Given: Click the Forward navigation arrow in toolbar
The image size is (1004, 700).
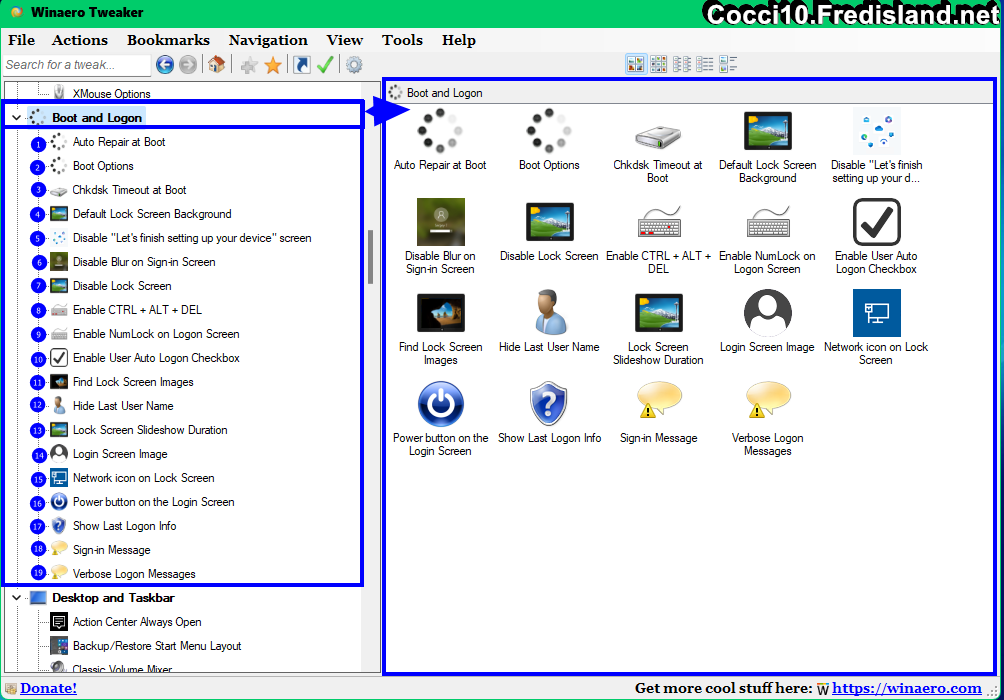Looking at the screenshot, I should point(188,65).
